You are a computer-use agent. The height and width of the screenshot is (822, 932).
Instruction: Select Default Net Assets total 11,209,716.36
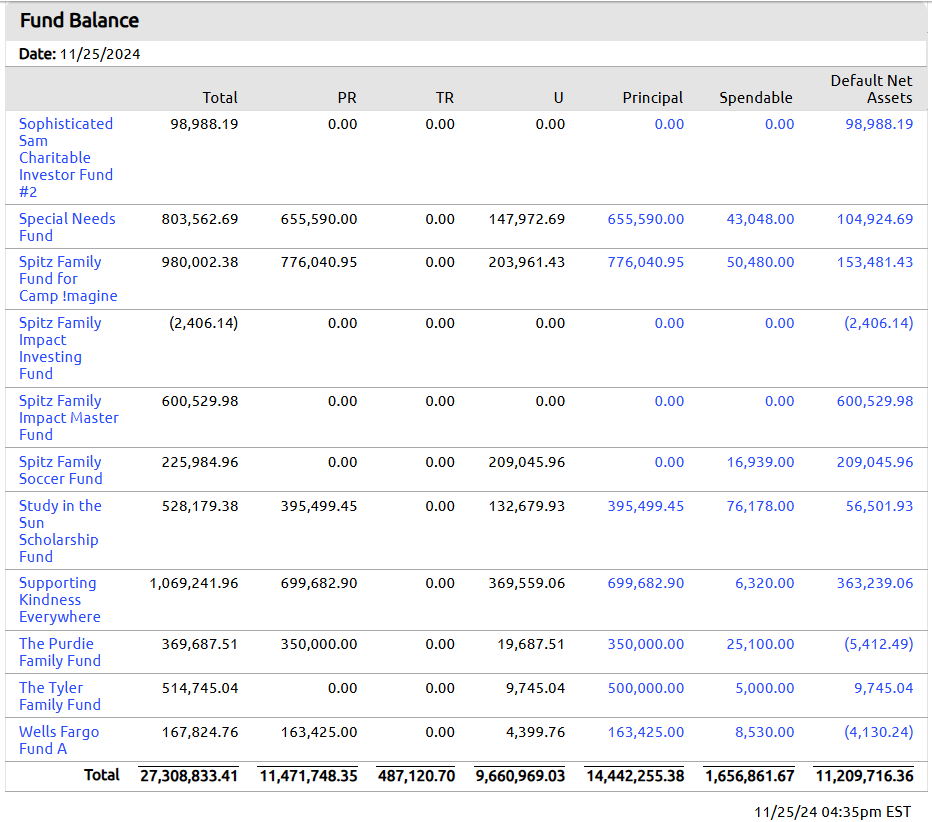tap(864, 776)
